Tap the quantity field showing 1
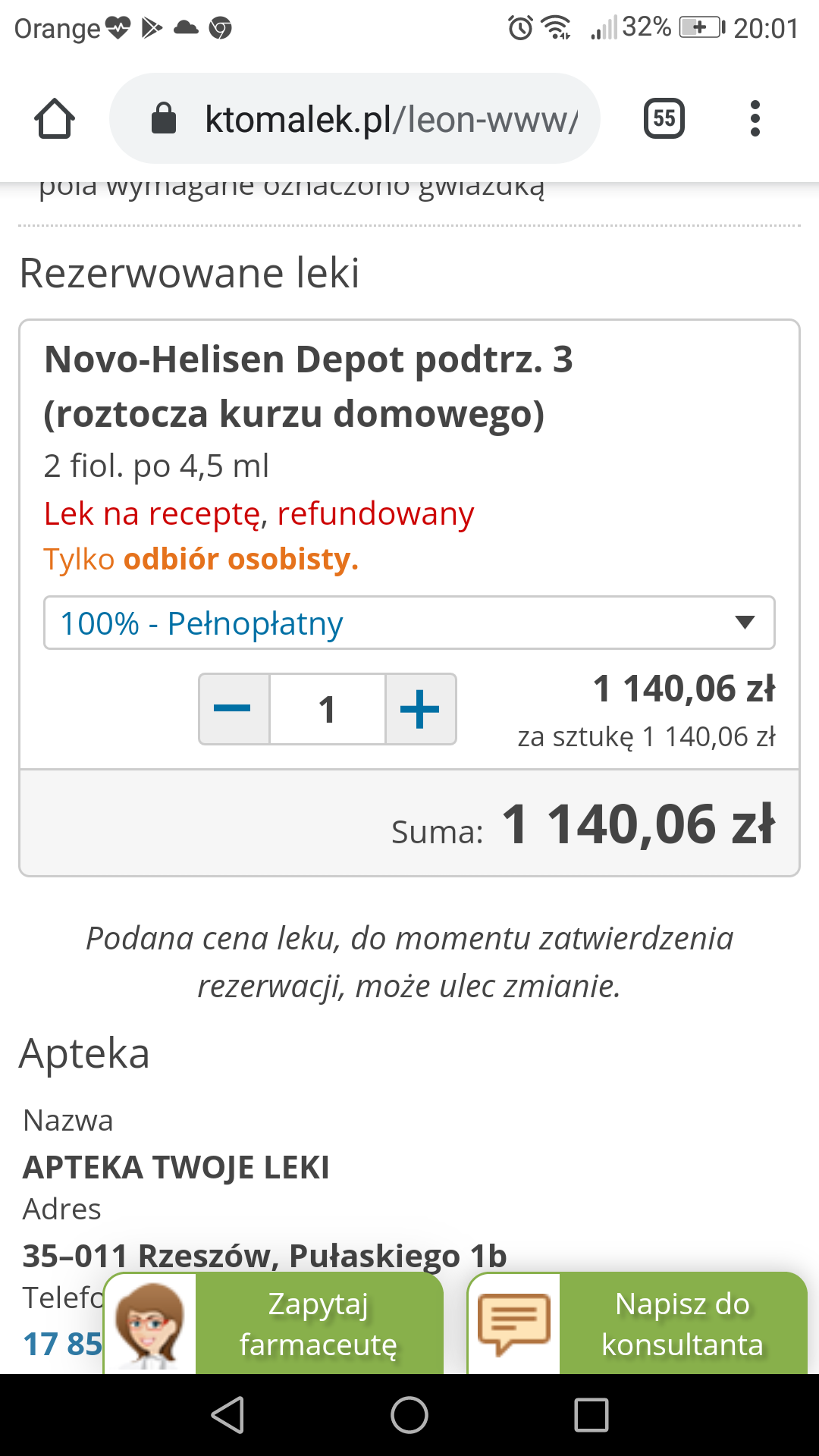819x1456 pixels. point(328,709)
